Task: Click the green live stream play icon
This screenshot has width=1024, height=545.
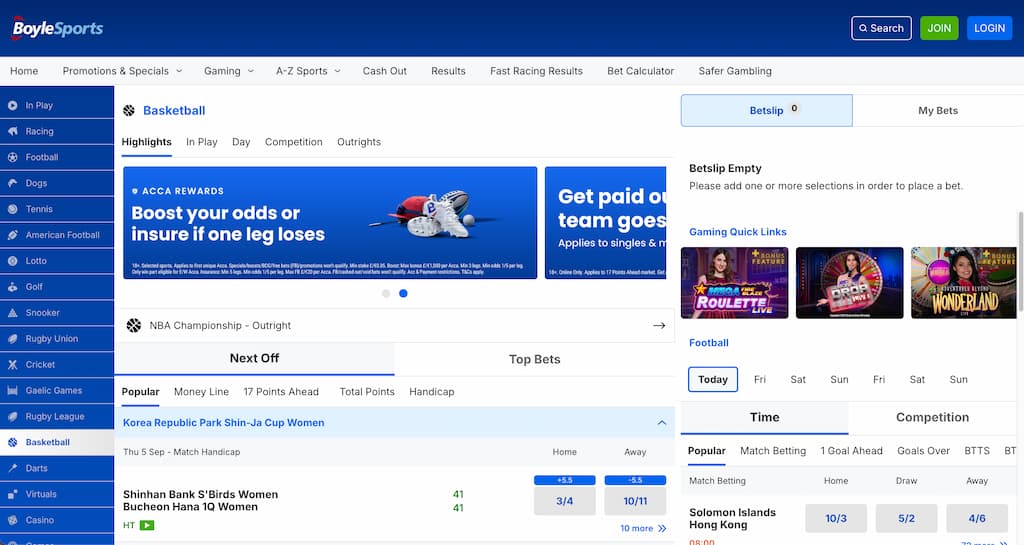Action: click(x=147, y=525)
